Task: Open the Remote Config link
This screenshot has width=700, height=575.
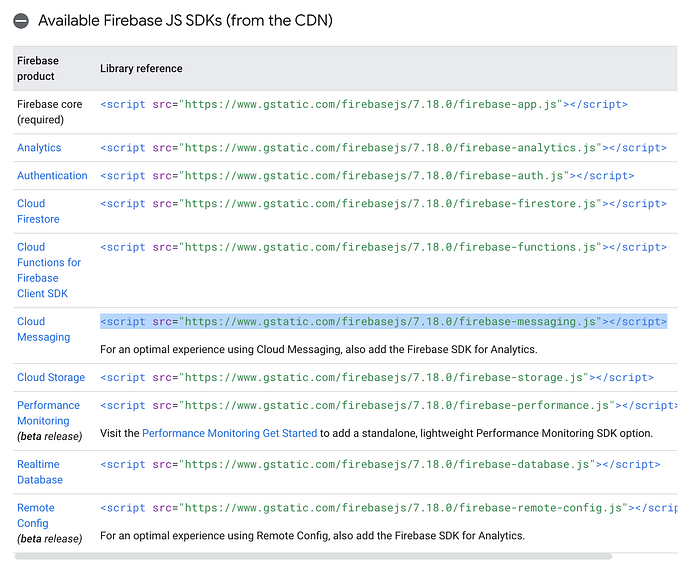Action: coord(36,515)
